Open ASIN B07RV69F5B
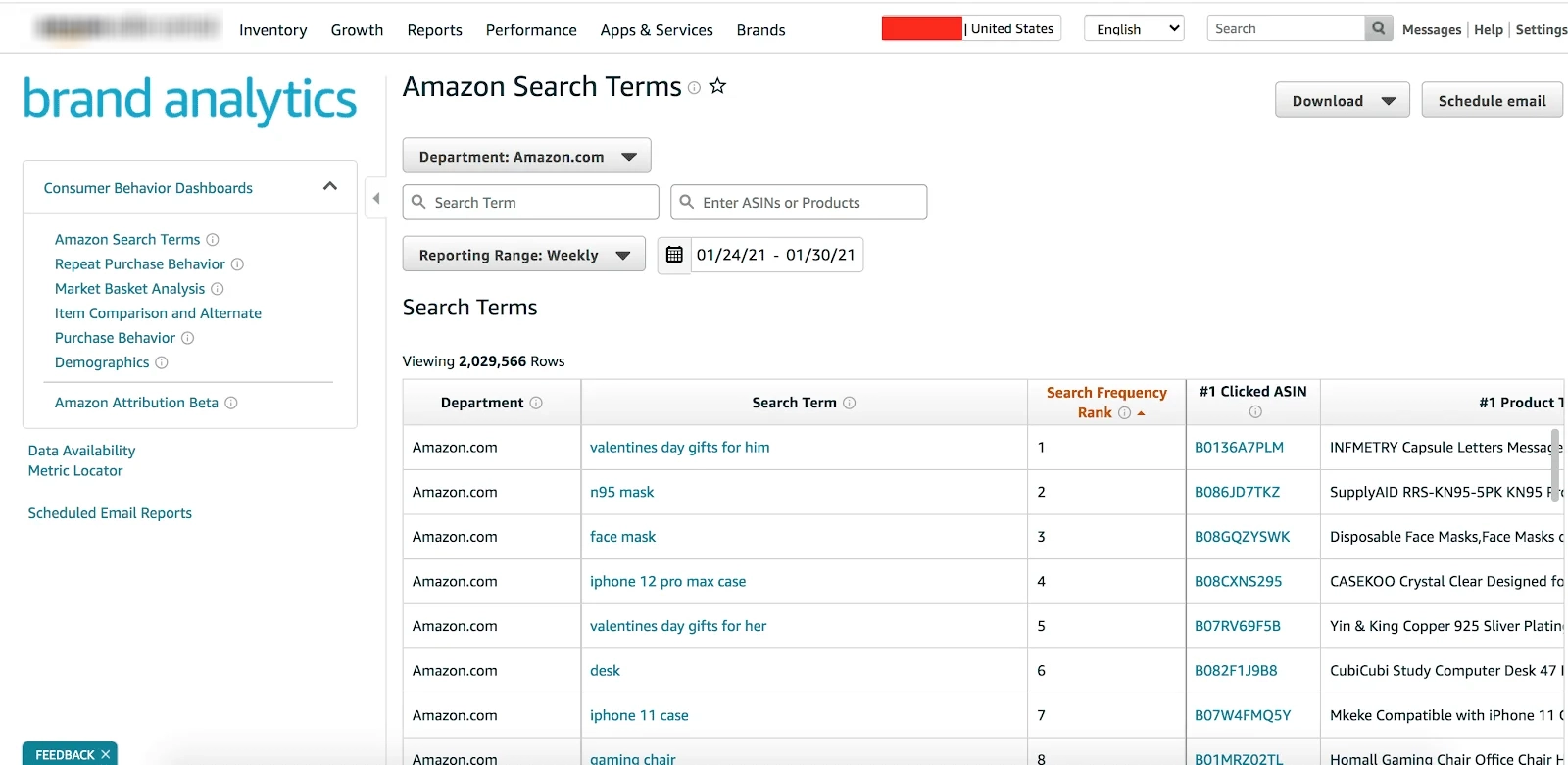The height and width of the screenshot is (765, 1568). pos(1237,626)
